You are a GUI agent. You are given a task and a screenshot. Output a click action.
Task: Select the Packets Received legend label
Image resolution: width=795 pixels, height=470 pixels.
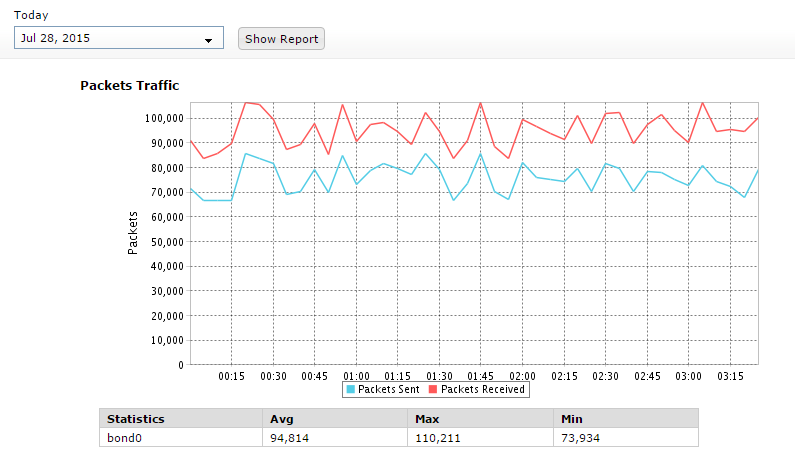click(482, 389)
